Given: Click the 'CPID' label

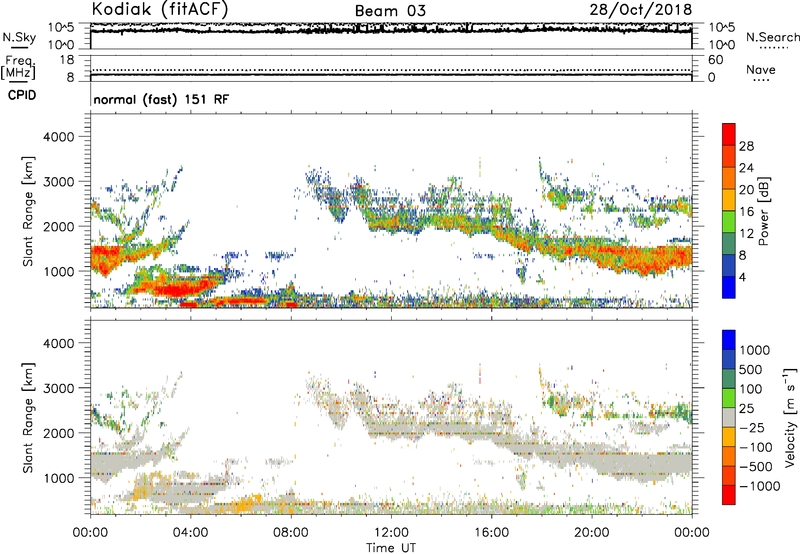Looking at the screenshot, I should coord(22,95).
